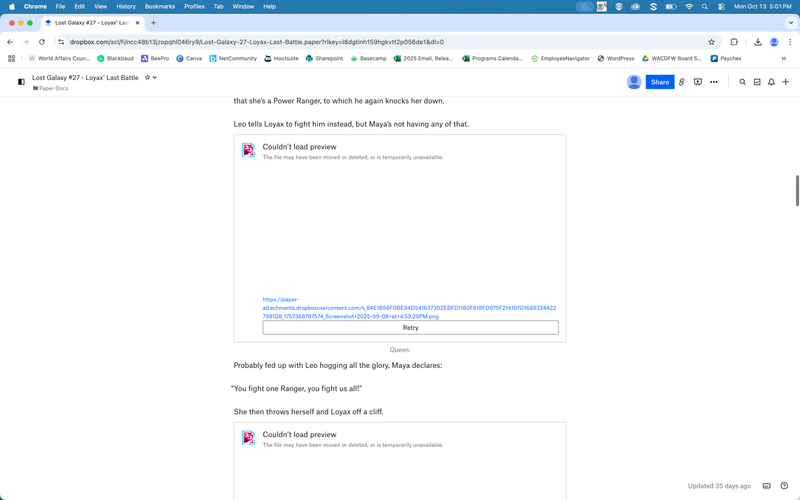The width and height of the screenshot is (800, 500).
Task: Open keyboard shortcuts icon at bottom
Action: (x=767, y=486)
